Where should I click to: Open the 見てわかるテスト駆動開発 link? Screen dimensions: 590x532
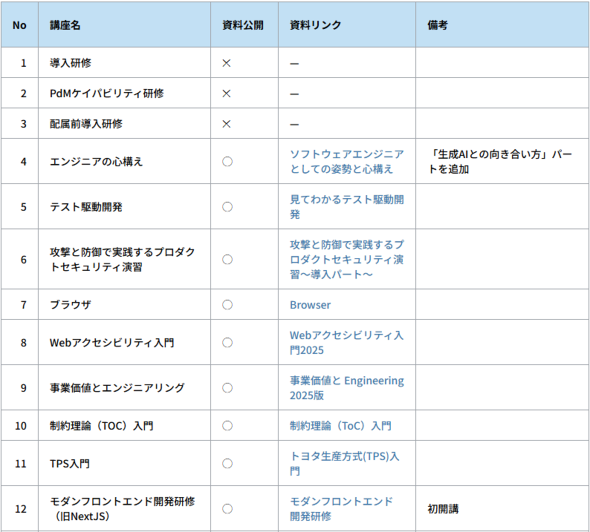(x=347, y=207)
